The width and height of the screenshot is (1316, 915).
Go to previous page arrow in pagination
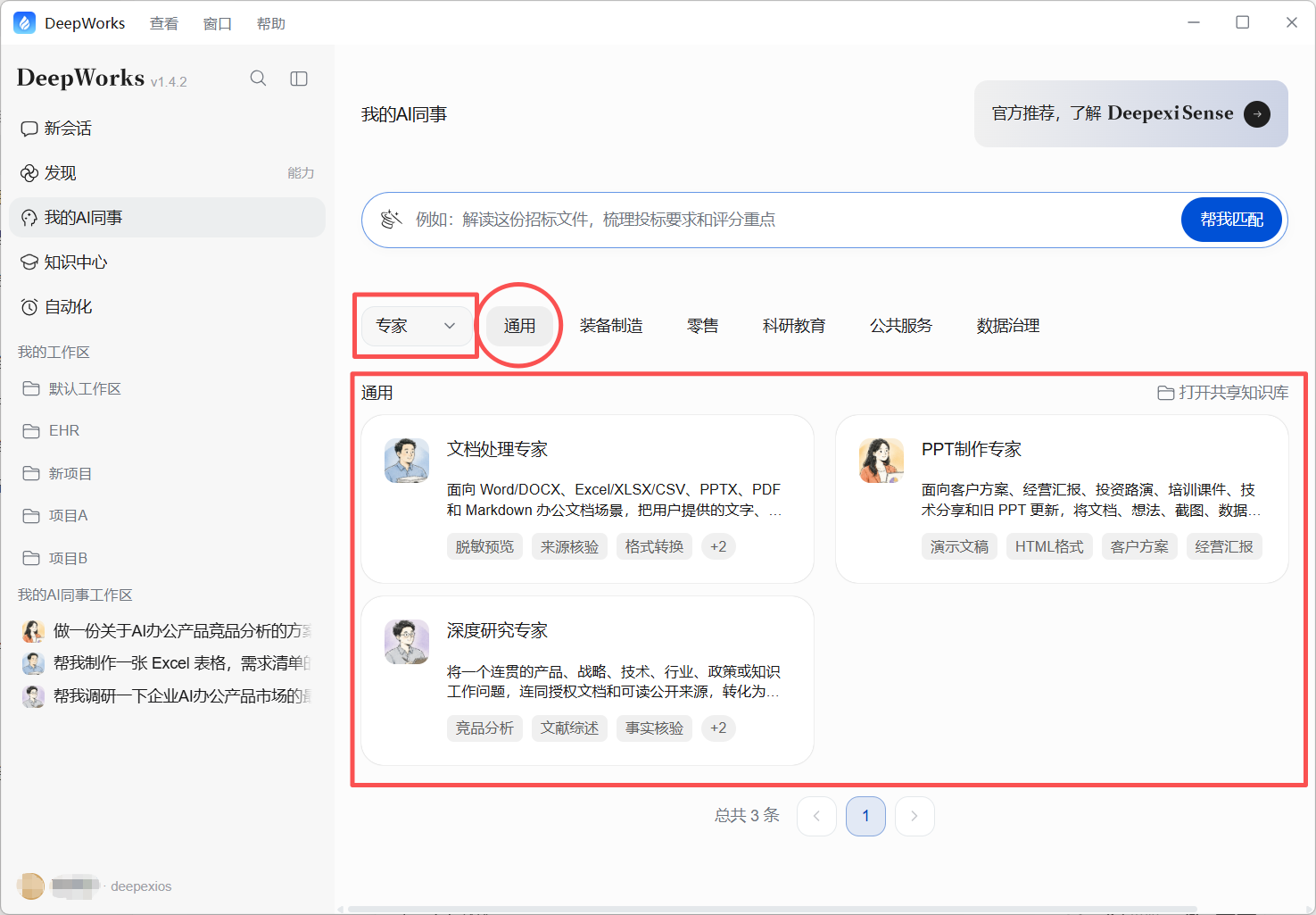pyautogui.click(x=816, y=816)
